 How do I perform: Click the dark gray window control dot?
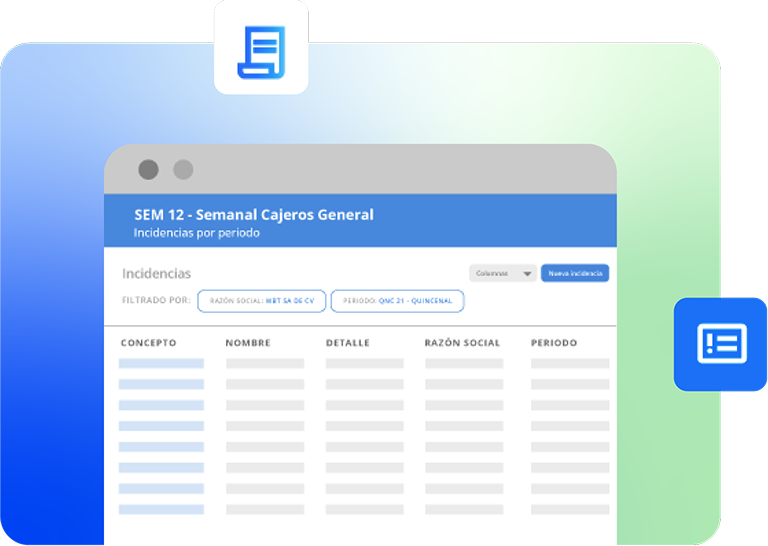click(x=148, y=170)
